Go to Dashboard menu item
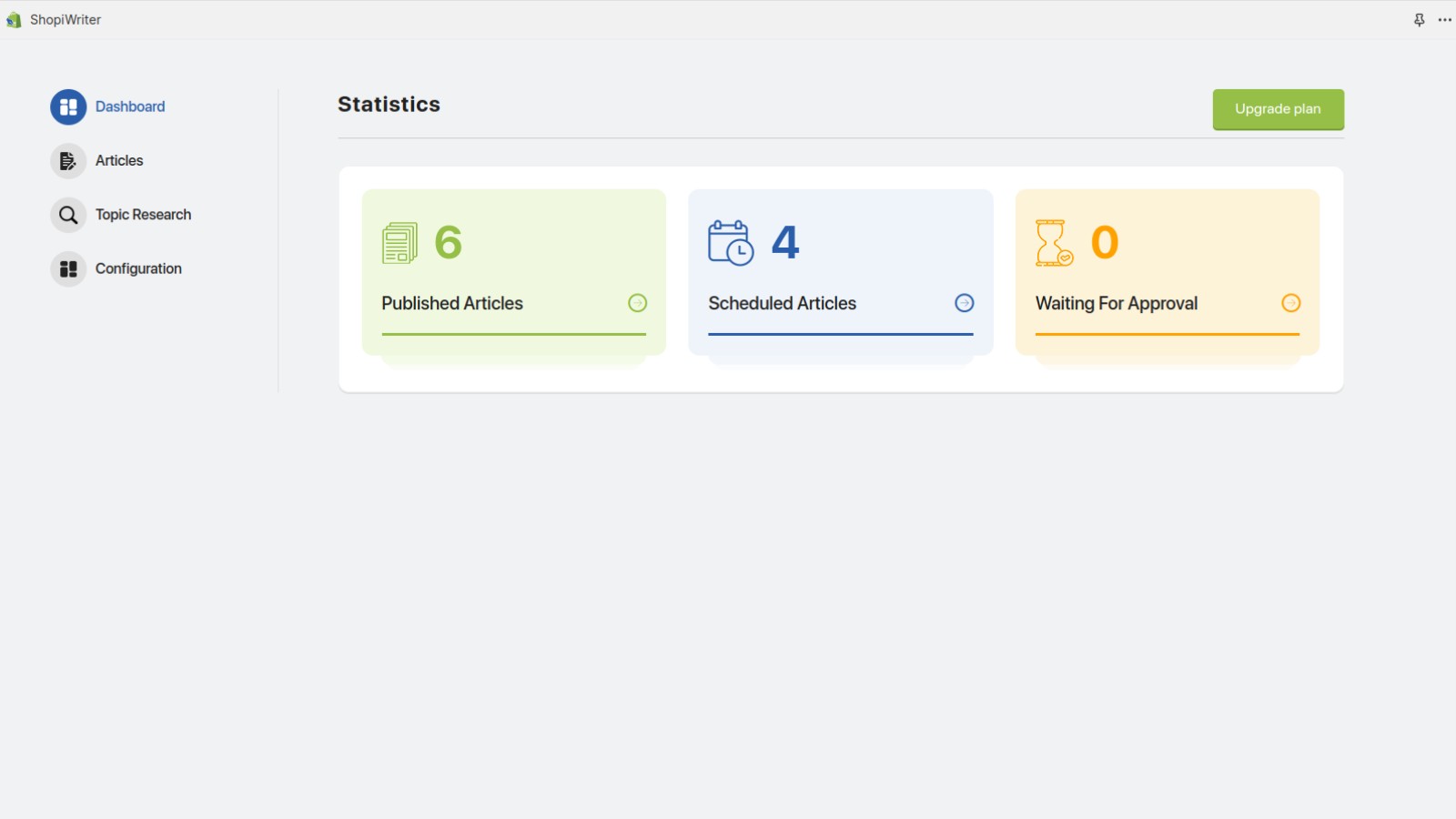 (130, 106)
